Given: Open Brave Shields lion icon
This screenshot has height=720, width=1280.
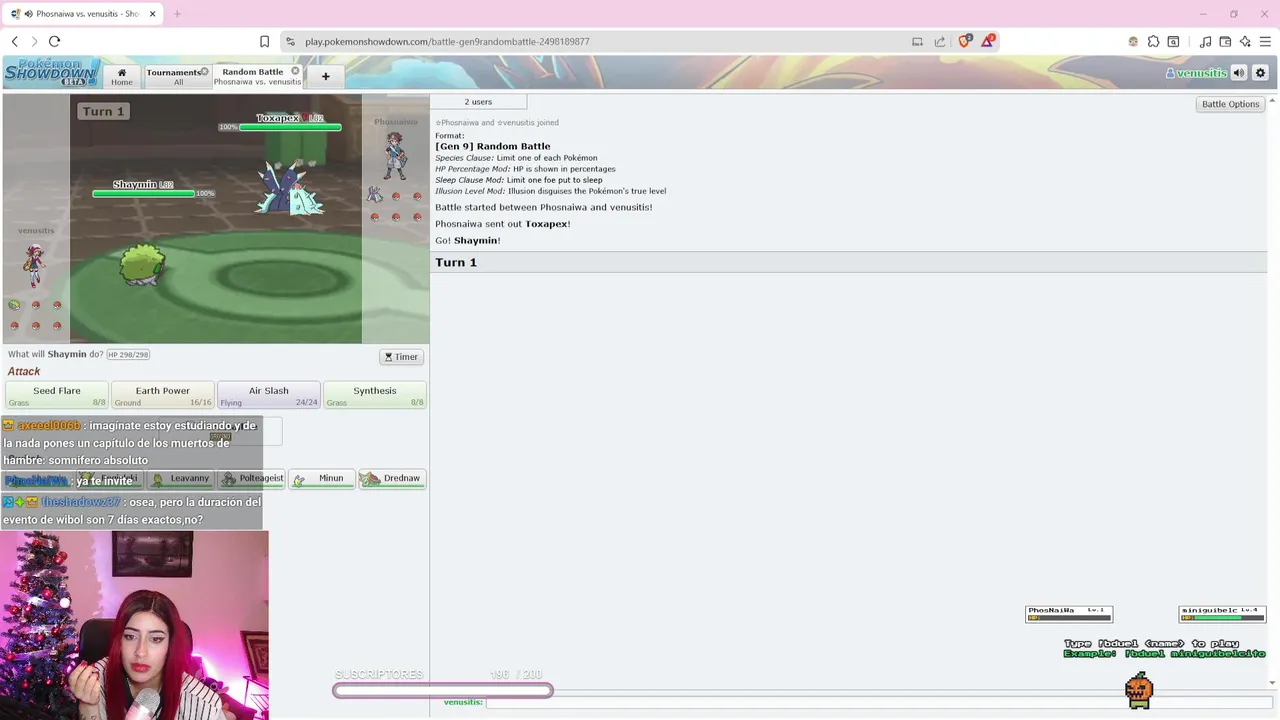Looking at the screenshot, I should click(x=964, y=41).
